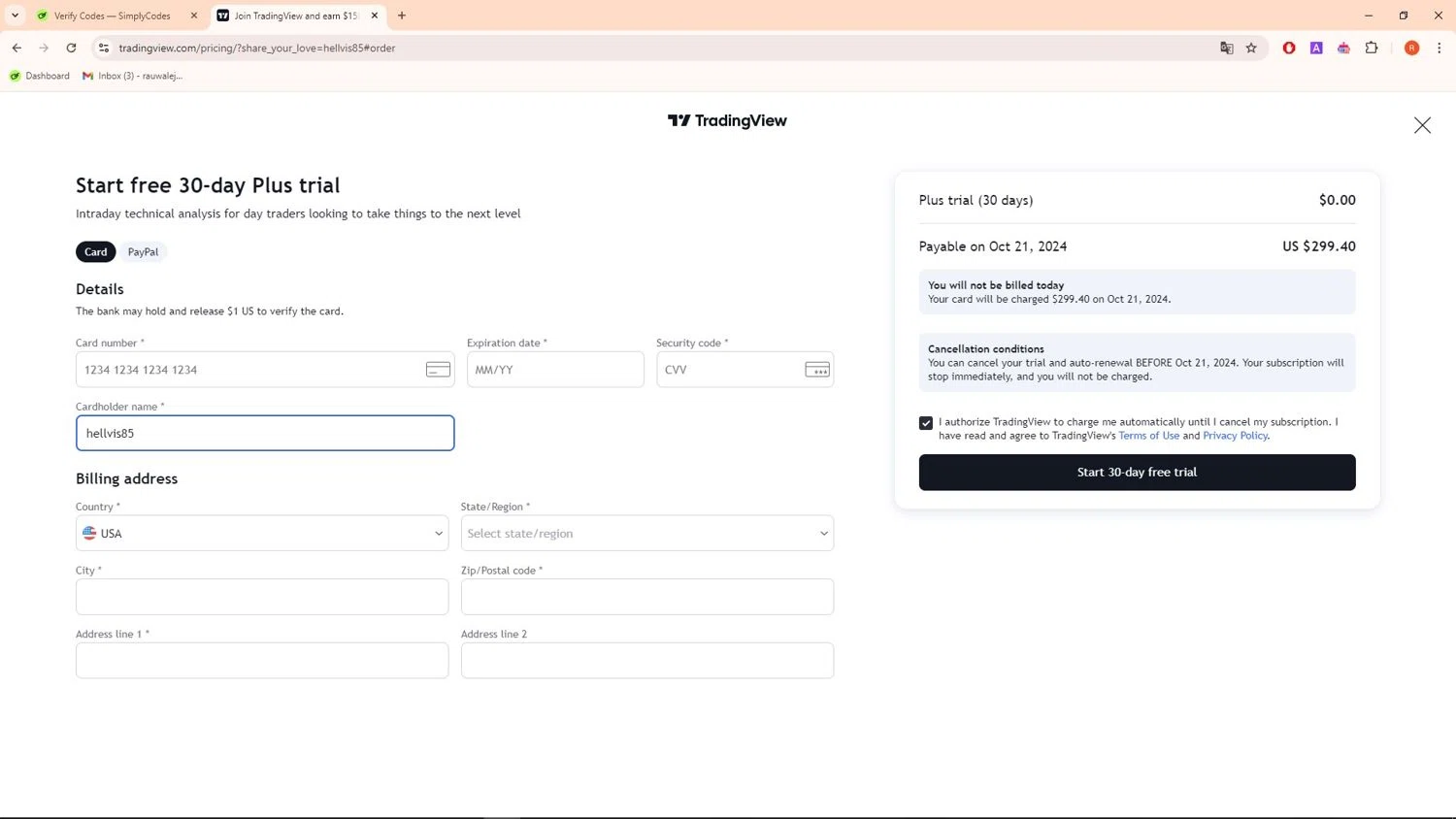The image size is (1456, 819).
Task: Expand the Country dropdown showing USA
Action: pyautogui.click(x=262, y=533)
